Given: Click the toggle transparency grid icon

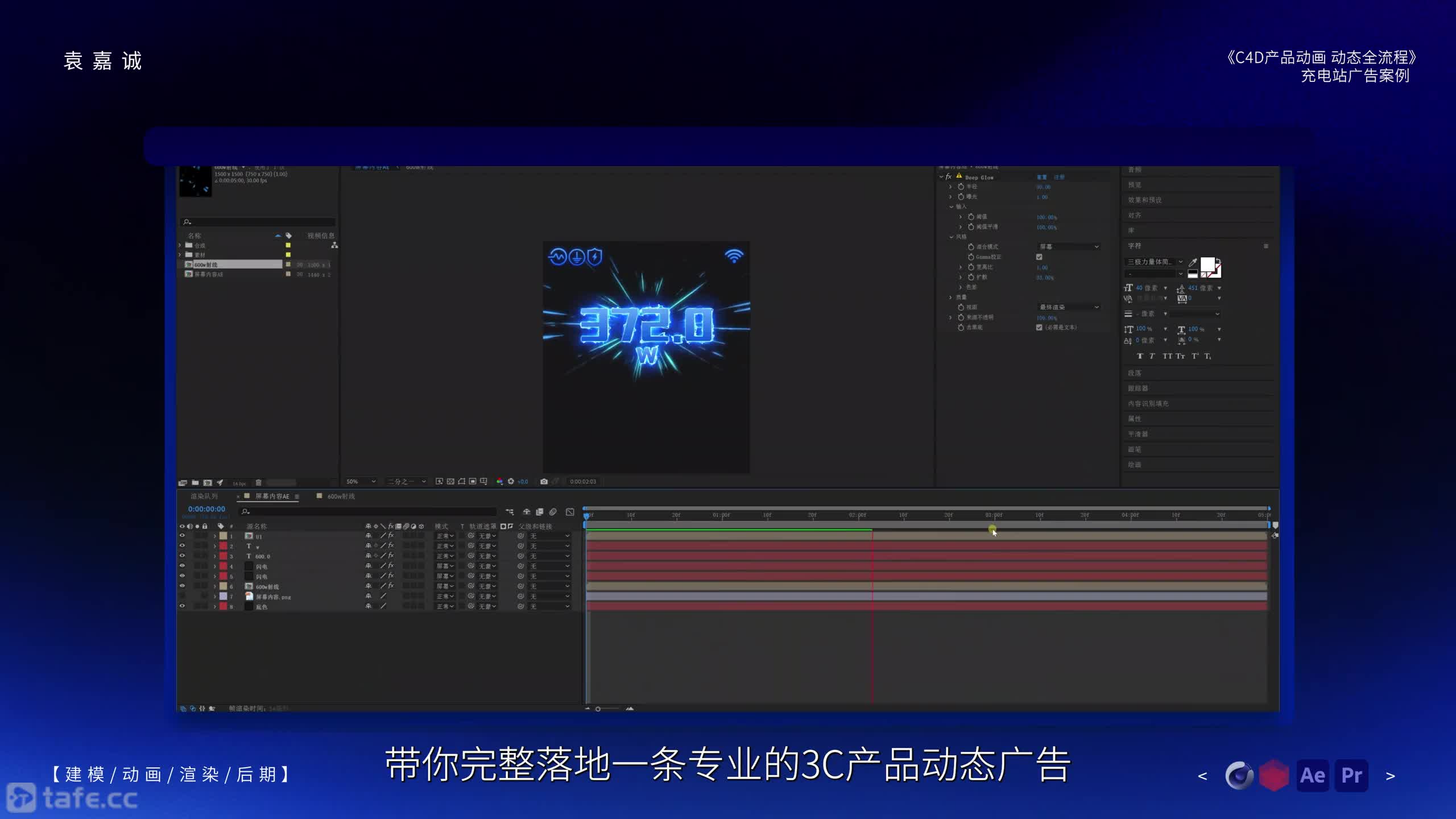Looking at the screenshot, I should point(450,482).
